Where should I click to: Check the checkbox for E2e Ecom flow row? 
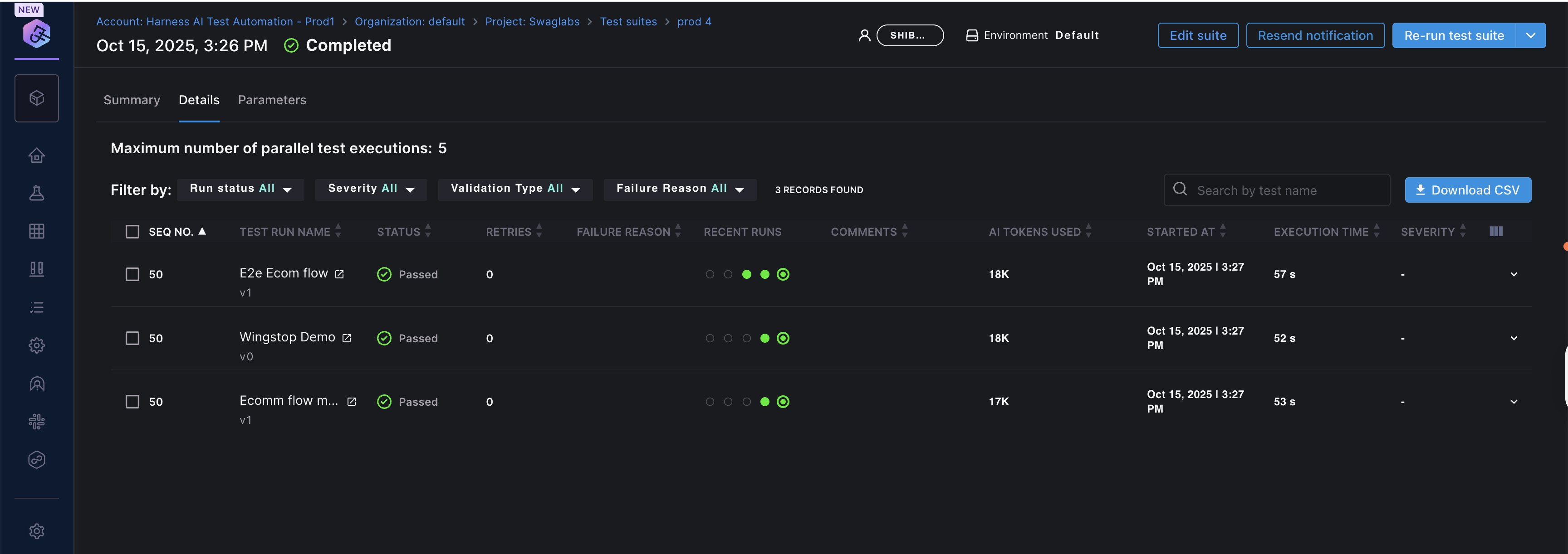coord(132,274)
